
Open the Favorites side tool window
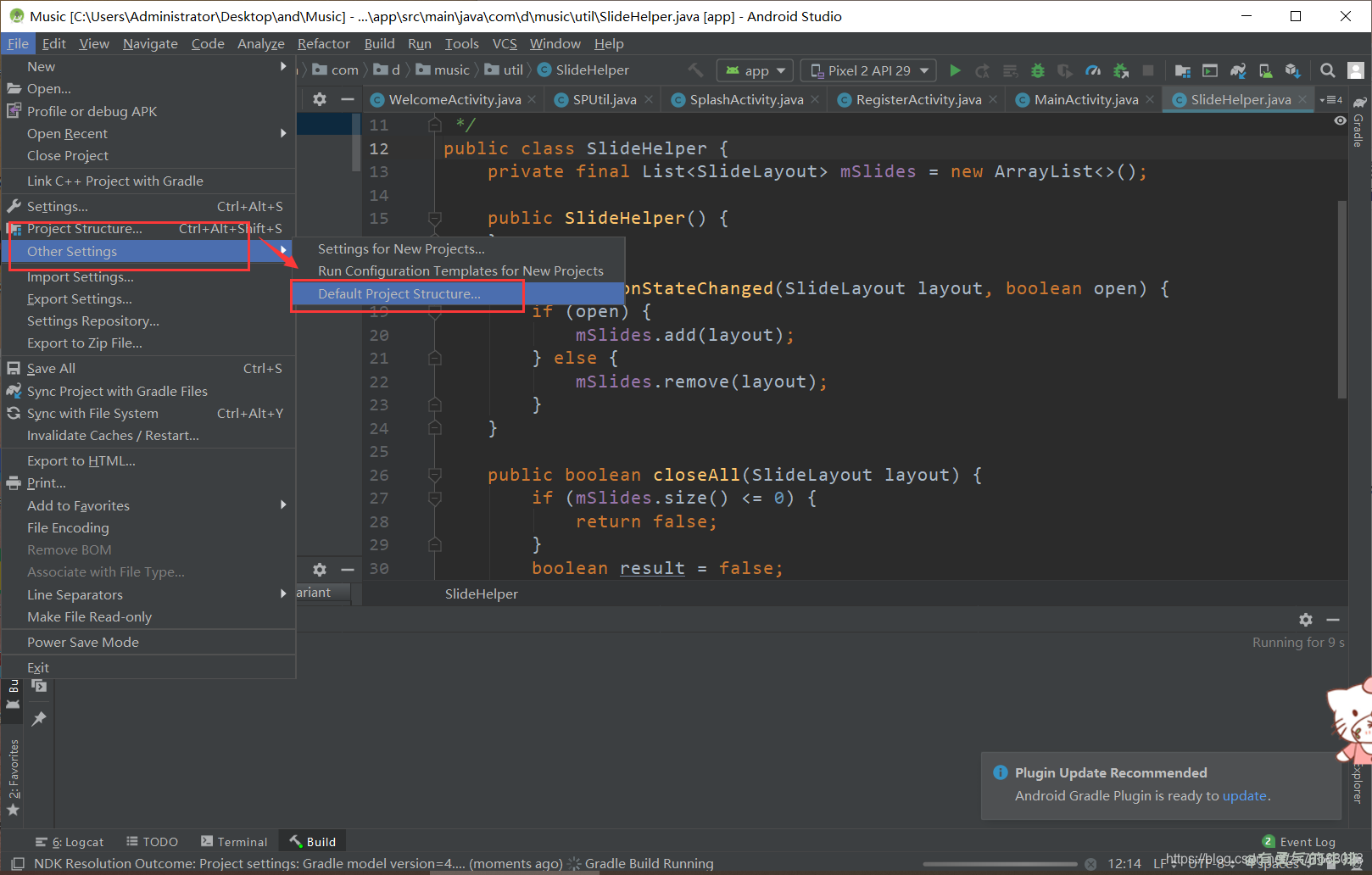[14, 776]
